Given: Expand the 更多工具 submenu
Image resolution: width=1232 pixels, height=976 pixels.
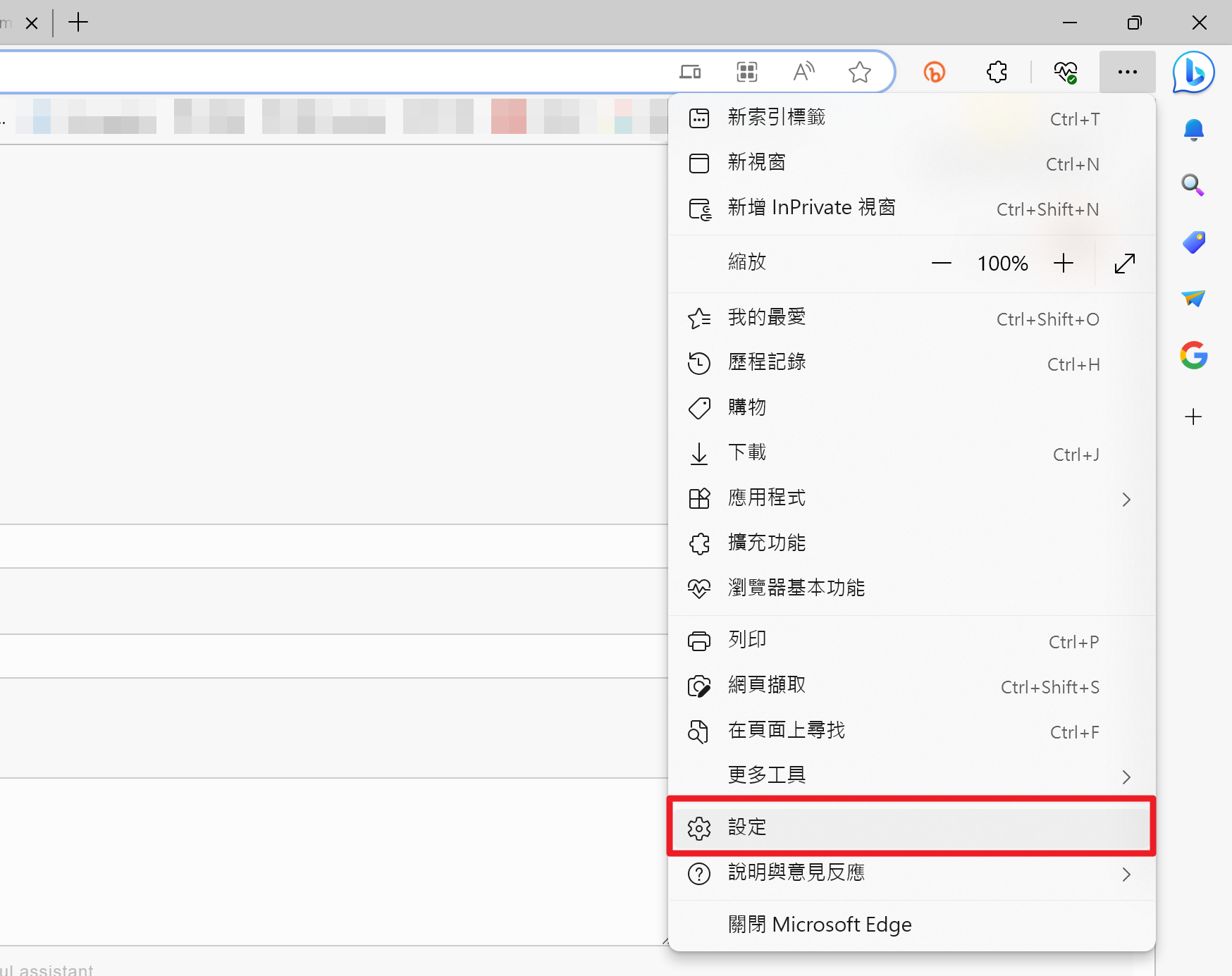Looking at the screenshot, I should (1126, 777).
